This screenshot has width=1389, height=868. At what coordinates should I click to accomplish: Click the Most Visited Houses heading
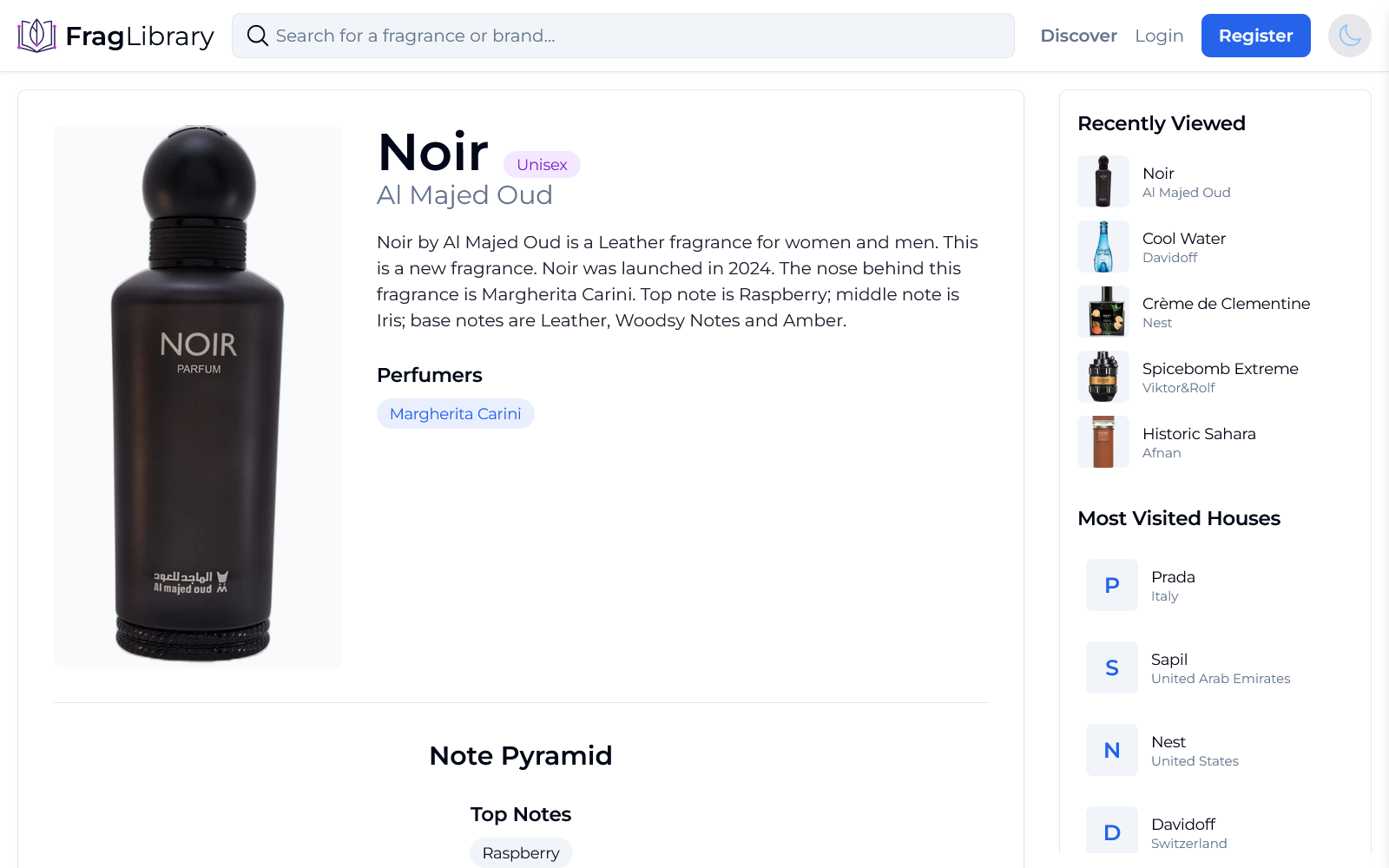(x=1179, y=518)
